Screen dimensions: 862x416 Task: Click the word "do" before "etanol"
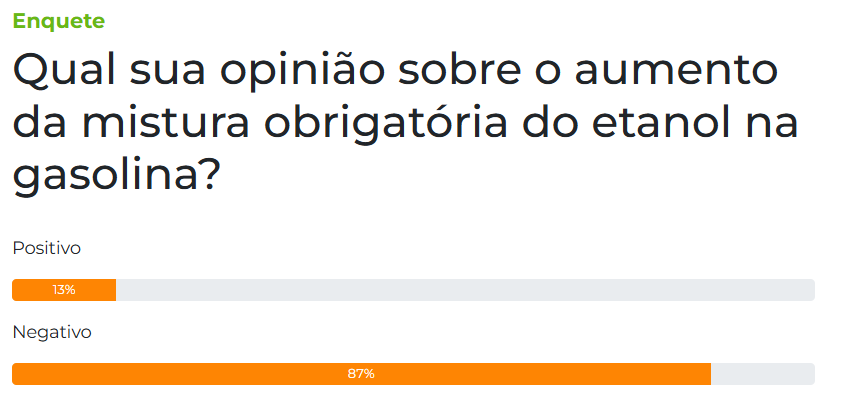coord(550,124)
